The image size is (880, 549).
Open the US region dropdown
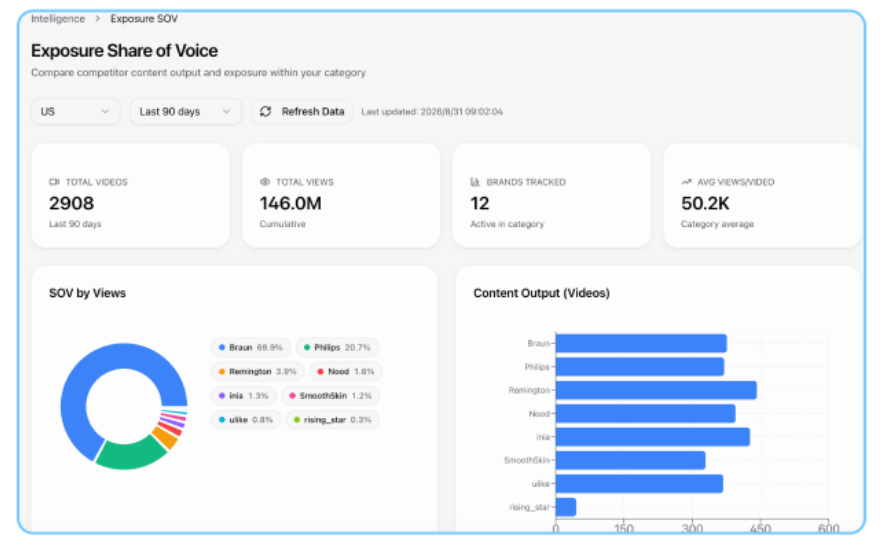tap(75, 112)
